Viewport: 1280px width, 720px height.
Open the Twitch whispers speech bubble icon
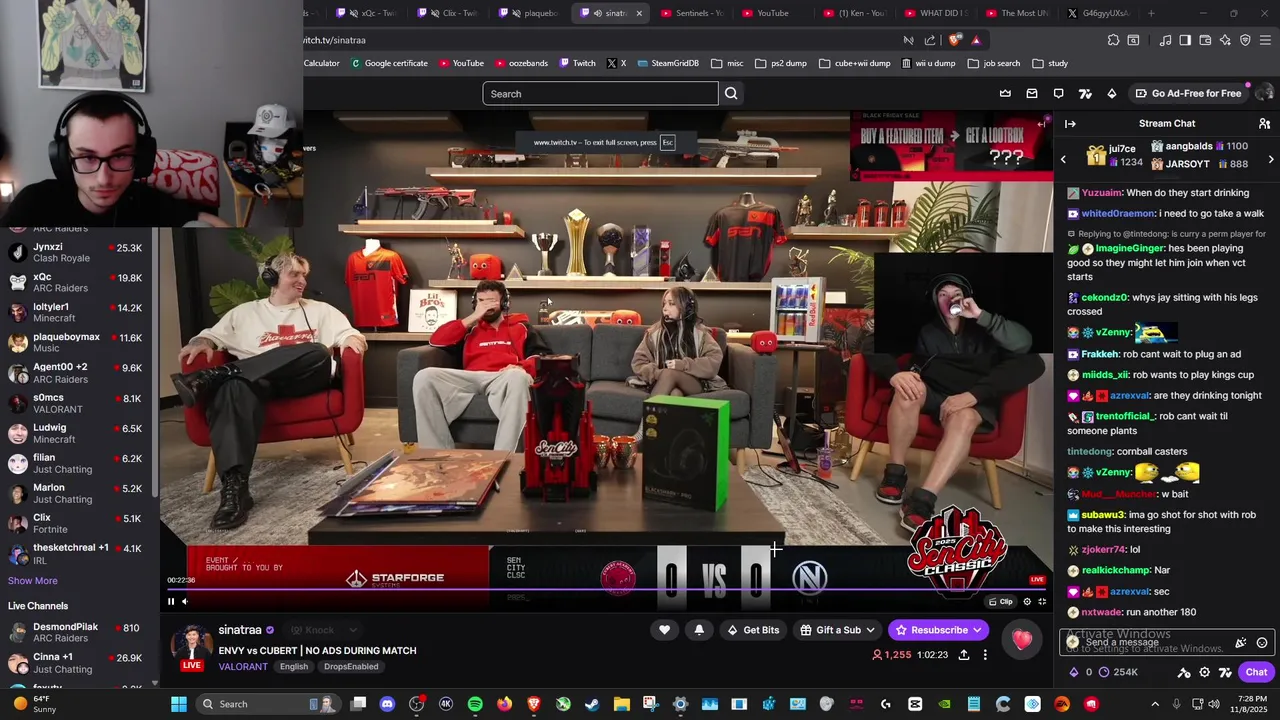point(1059,94)
